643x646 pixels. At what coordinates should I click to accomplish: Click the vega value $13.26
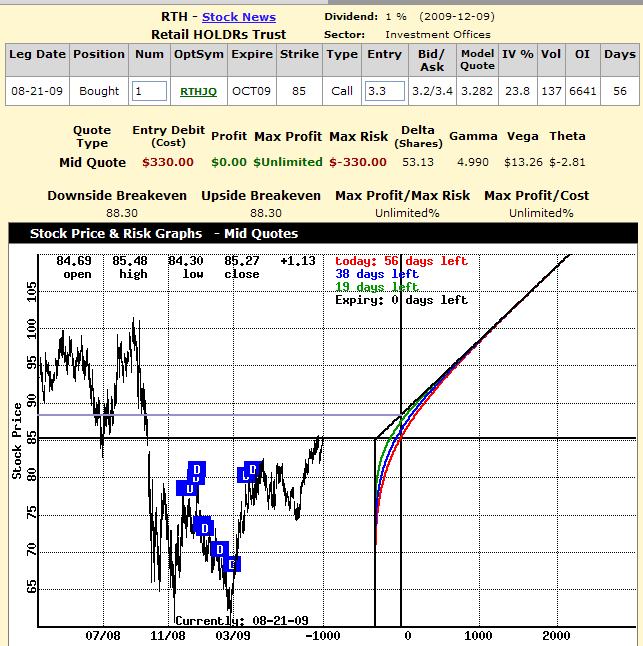[523, 162]
